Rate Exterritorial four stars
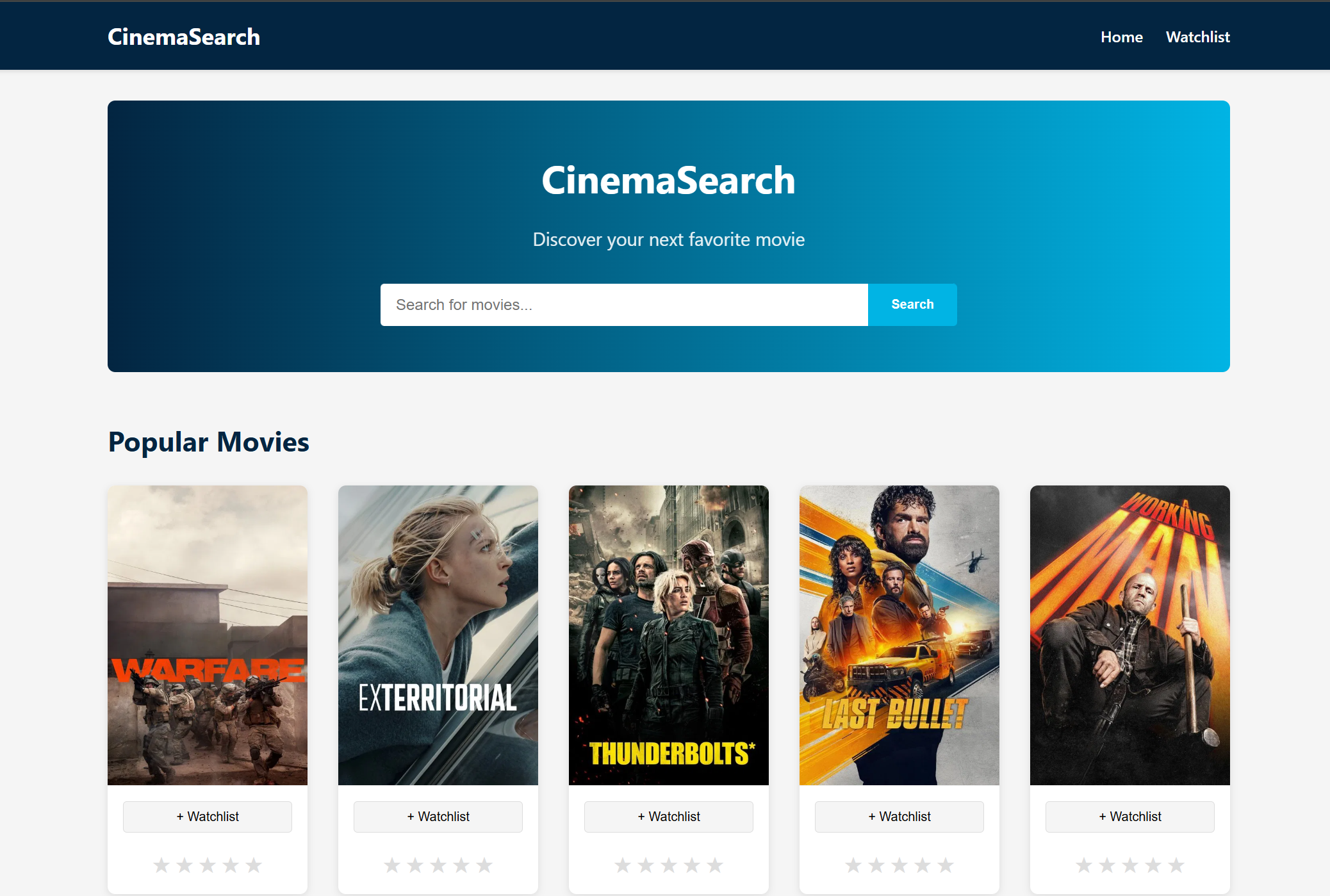 tap(461, 865)
